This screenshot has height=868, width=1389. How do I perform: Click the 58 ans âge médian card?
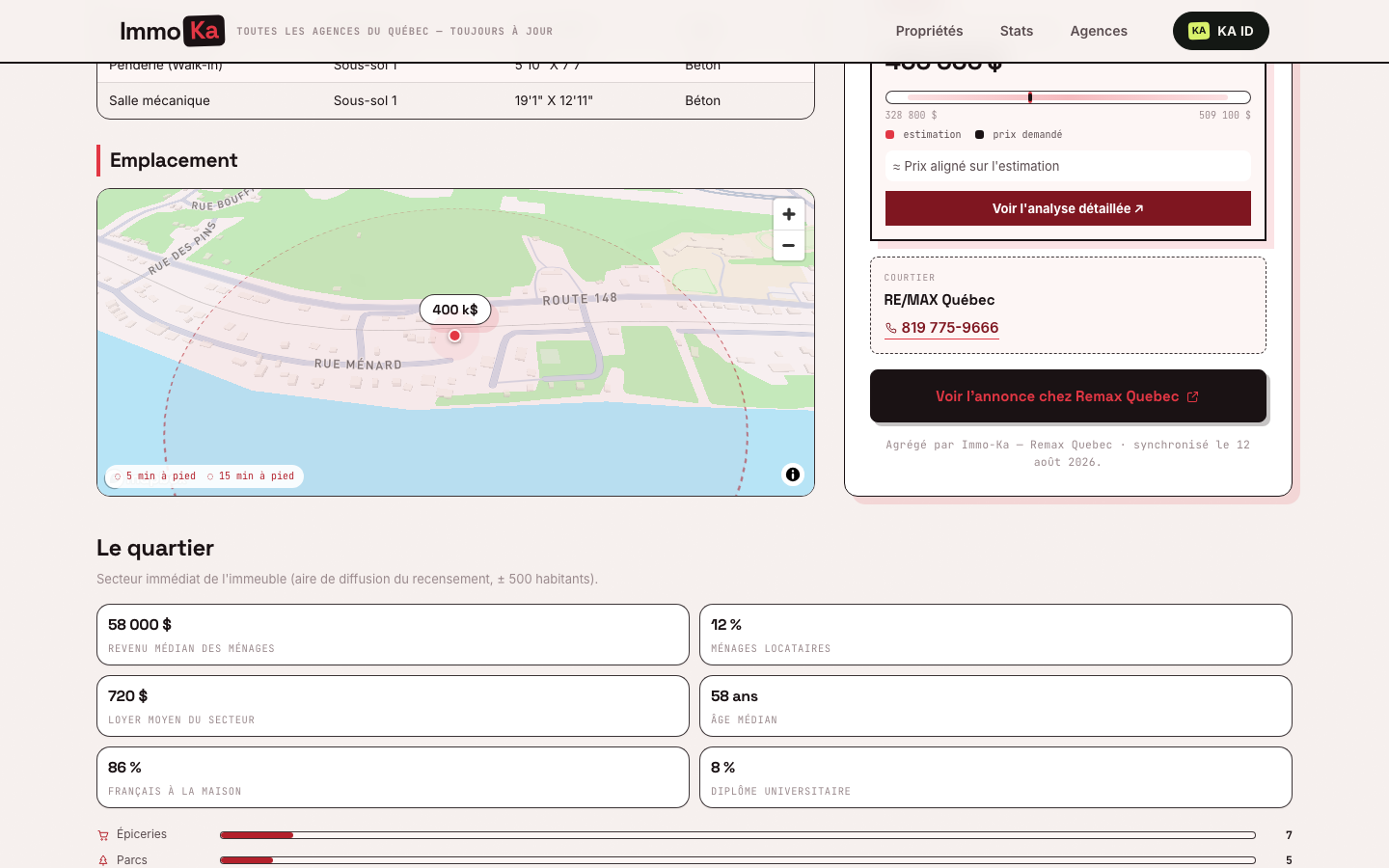pos(995,706)
